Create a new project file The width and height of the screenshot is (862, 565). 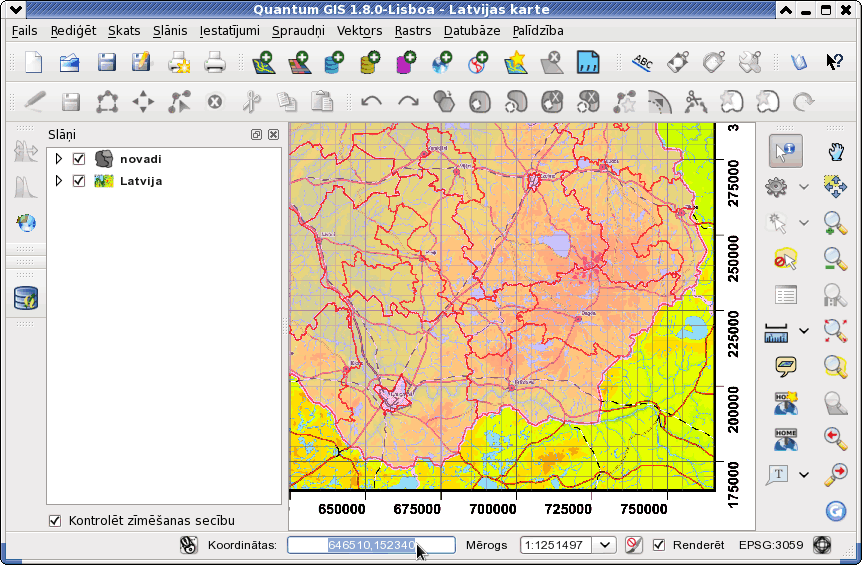pyautogui.click(x=34, y=62)
